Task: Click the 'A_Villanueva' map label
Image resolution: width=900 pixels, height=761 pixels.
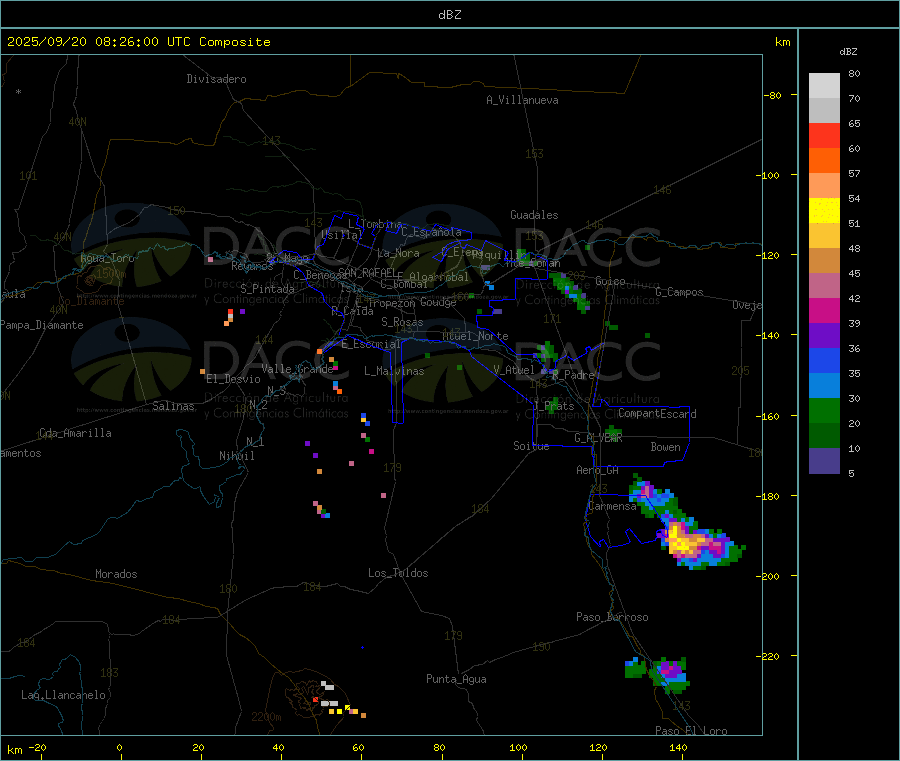Action: (x=522, y=100)
